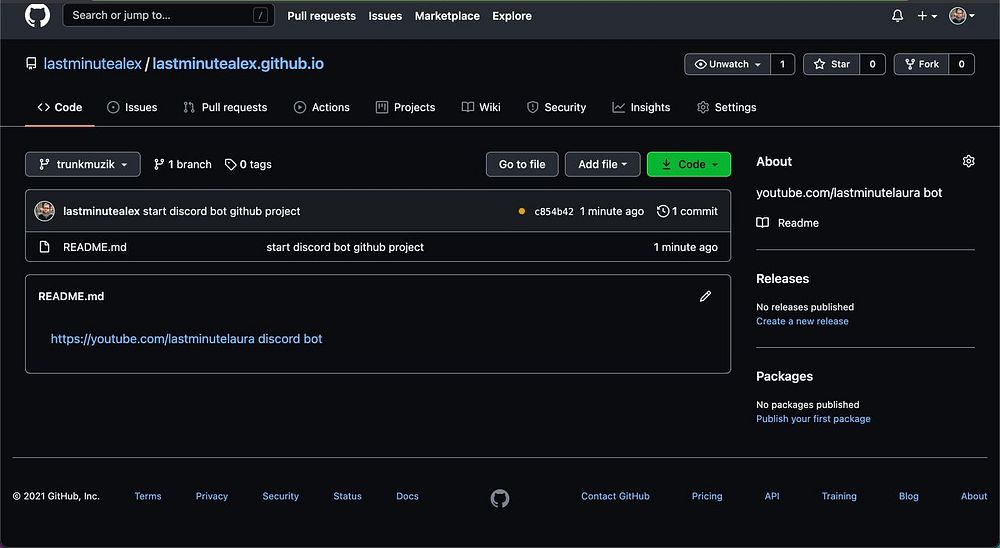The width and height of the screenshot is (1000, 548).
Task: Star this repository
Action: pyautogui.click(x=832, y=64)
